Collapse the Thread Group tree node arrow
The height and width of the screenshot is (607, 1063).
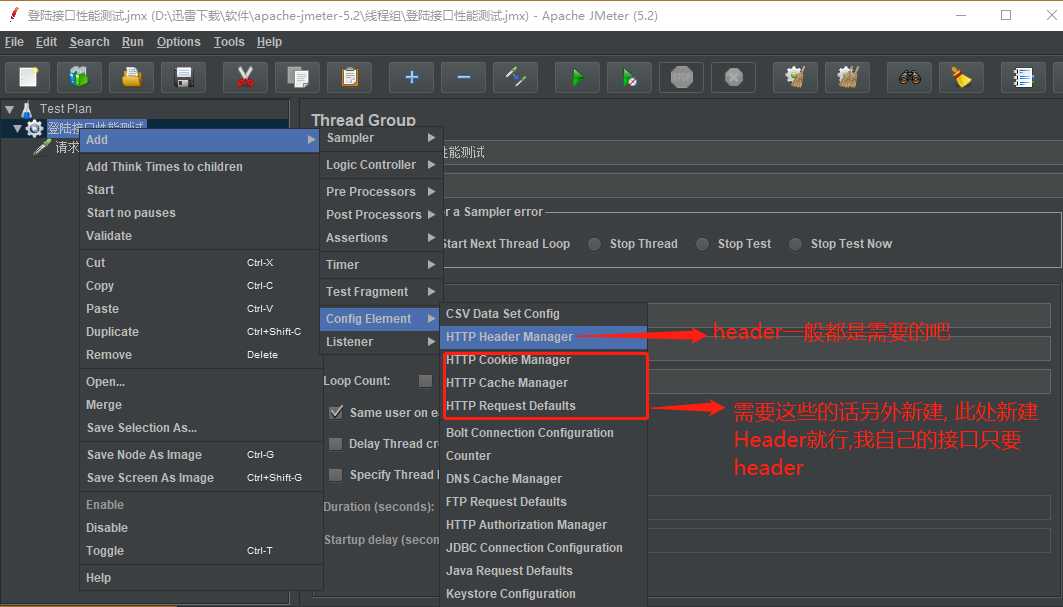point(17,128)
